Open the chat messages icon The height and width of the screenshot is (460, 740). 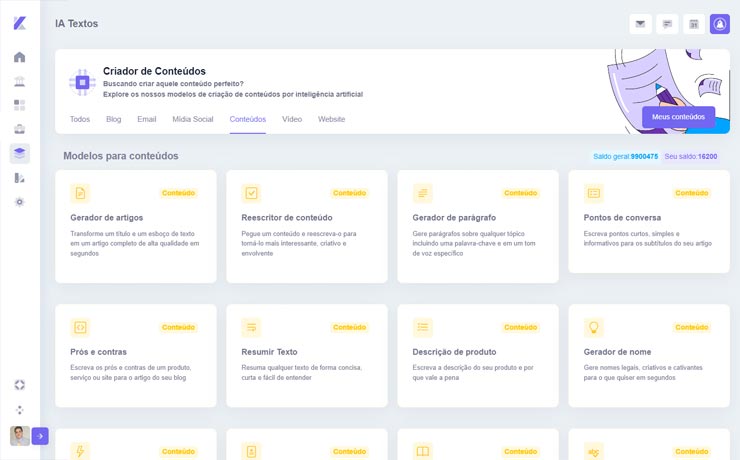point(667,24)
